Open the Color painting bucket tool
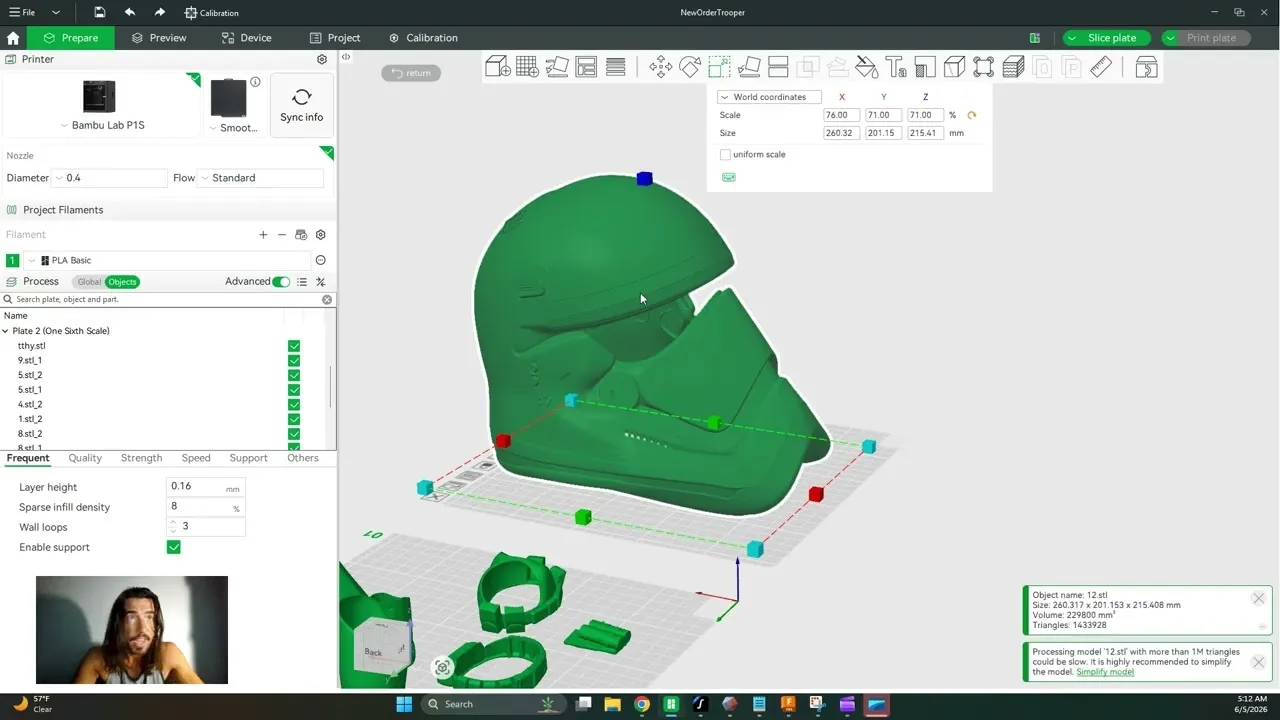 (x=867, y=67)
